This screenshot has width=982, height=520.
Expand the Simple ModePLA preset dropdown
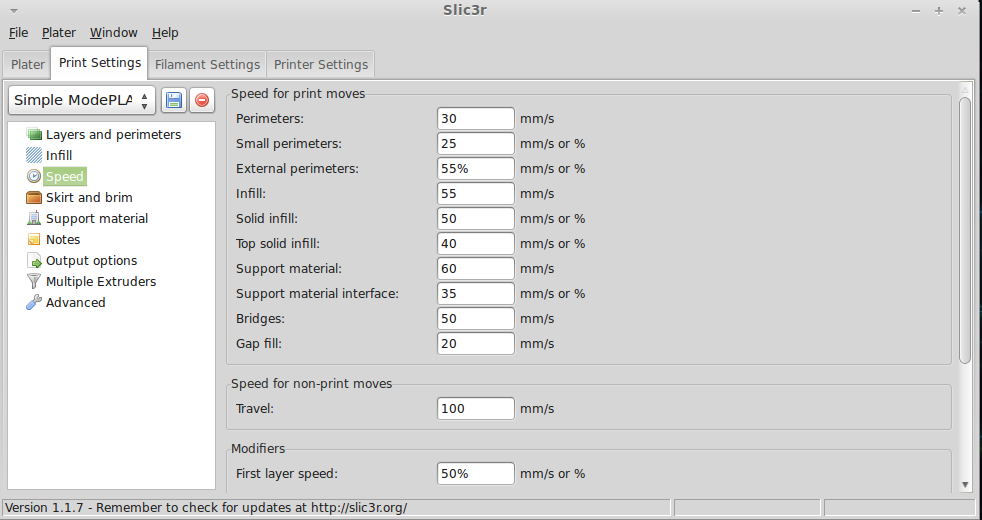pyautogui.click(x=82, y=100)
